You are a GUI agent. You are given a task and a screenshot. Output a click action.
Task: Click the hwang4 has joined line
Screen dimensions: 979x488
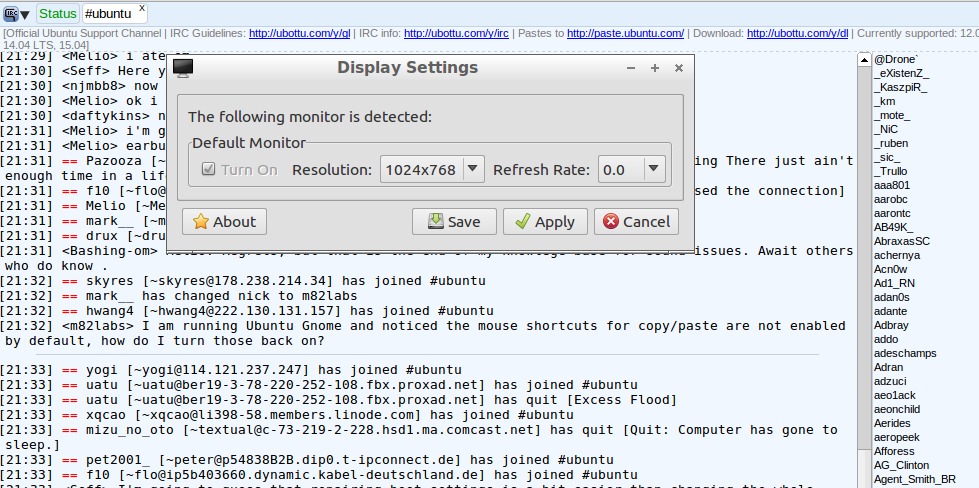[x=247, y=311]
